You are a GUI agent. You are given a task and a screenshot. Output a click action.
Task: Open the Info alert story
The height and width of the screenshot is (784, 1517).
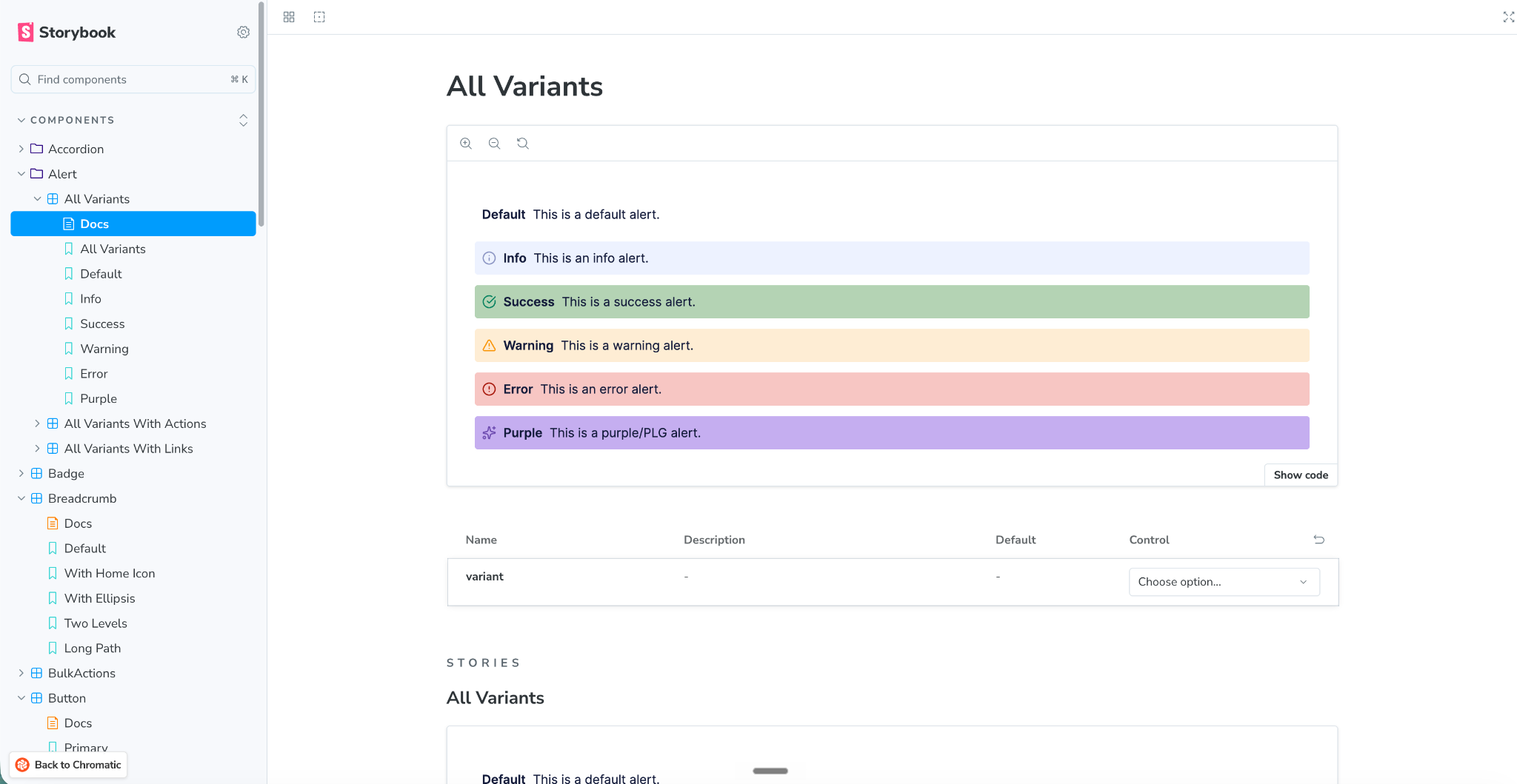click(90, 299)
